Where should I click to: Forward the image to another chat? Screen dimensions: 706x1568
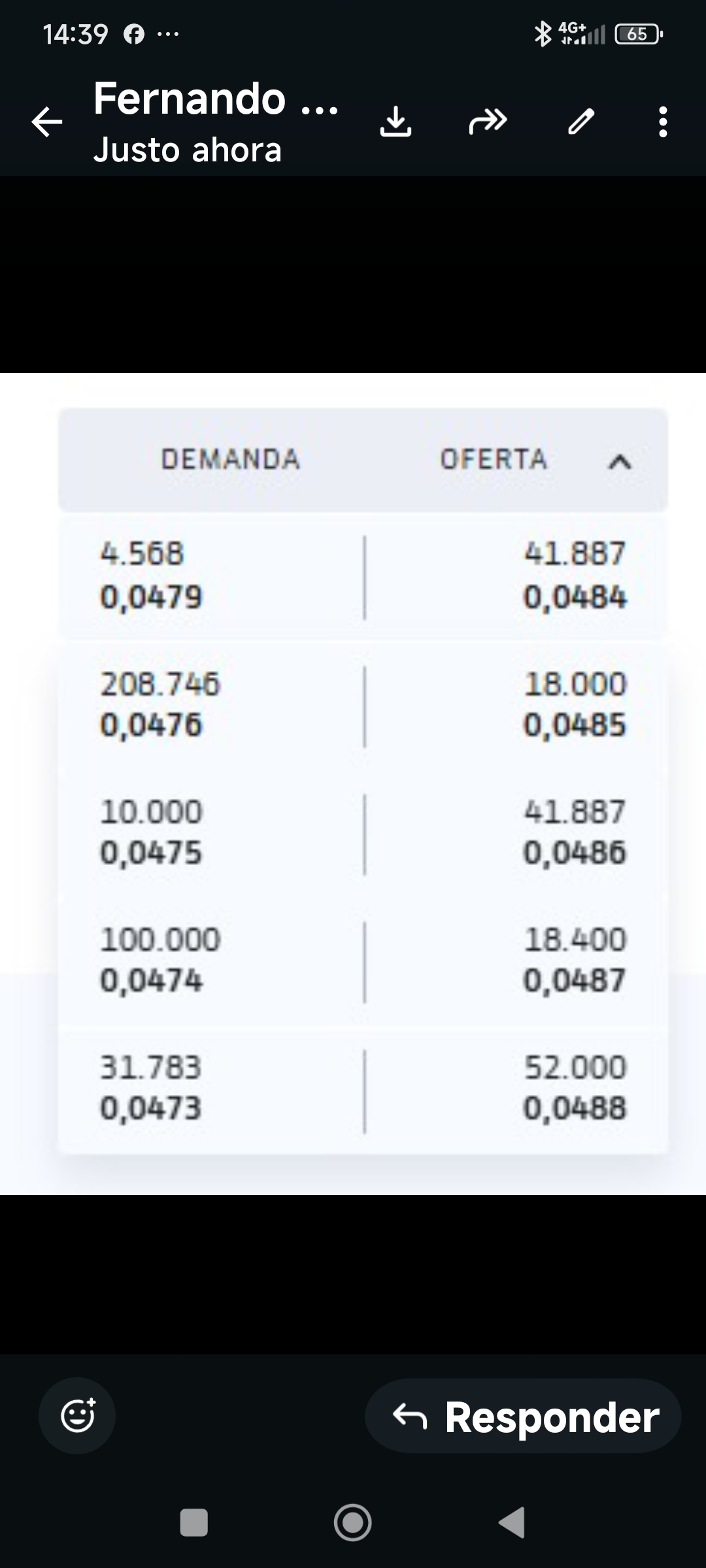488,122
